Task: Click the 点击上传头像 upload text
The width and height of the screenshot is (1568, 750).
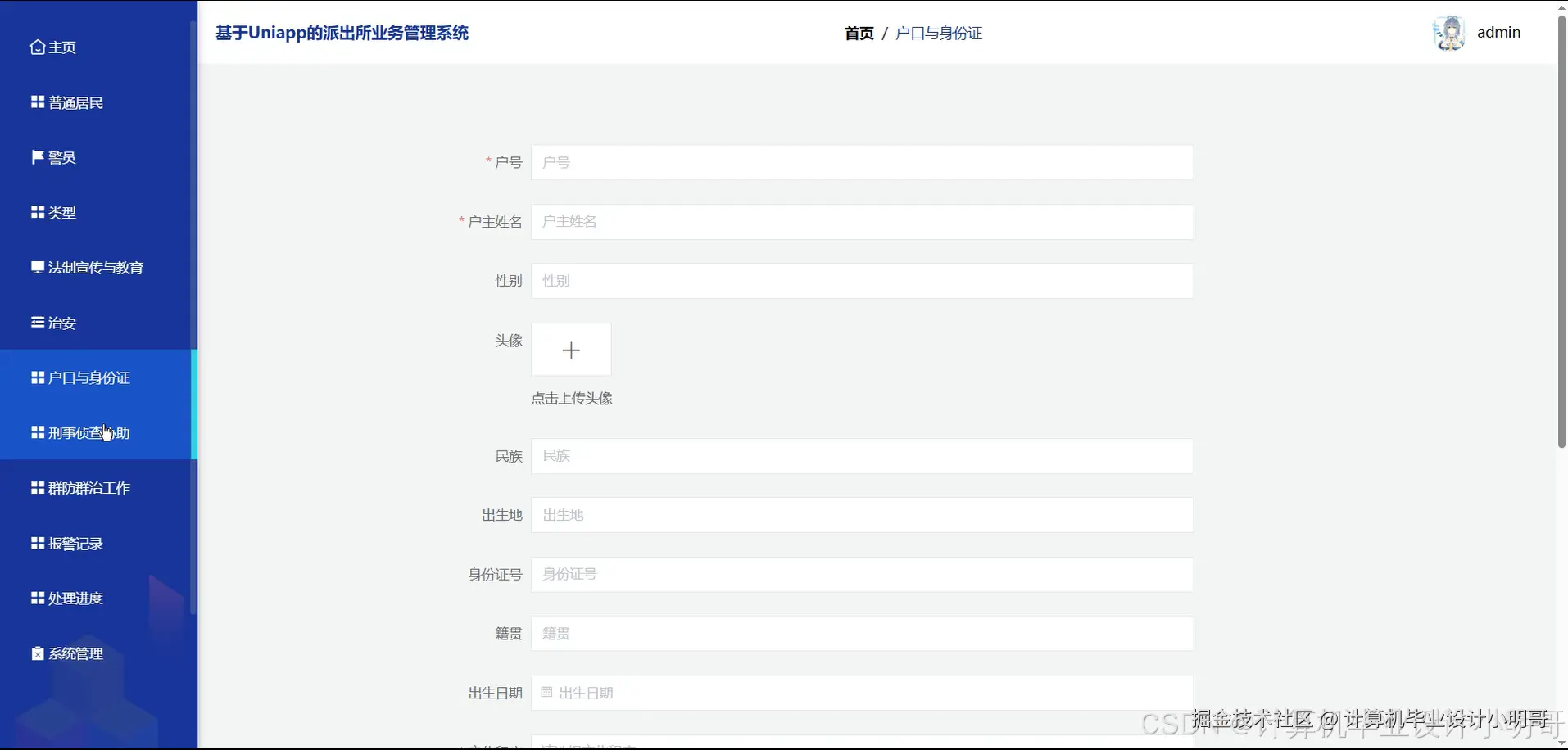Action: (570, 399)
